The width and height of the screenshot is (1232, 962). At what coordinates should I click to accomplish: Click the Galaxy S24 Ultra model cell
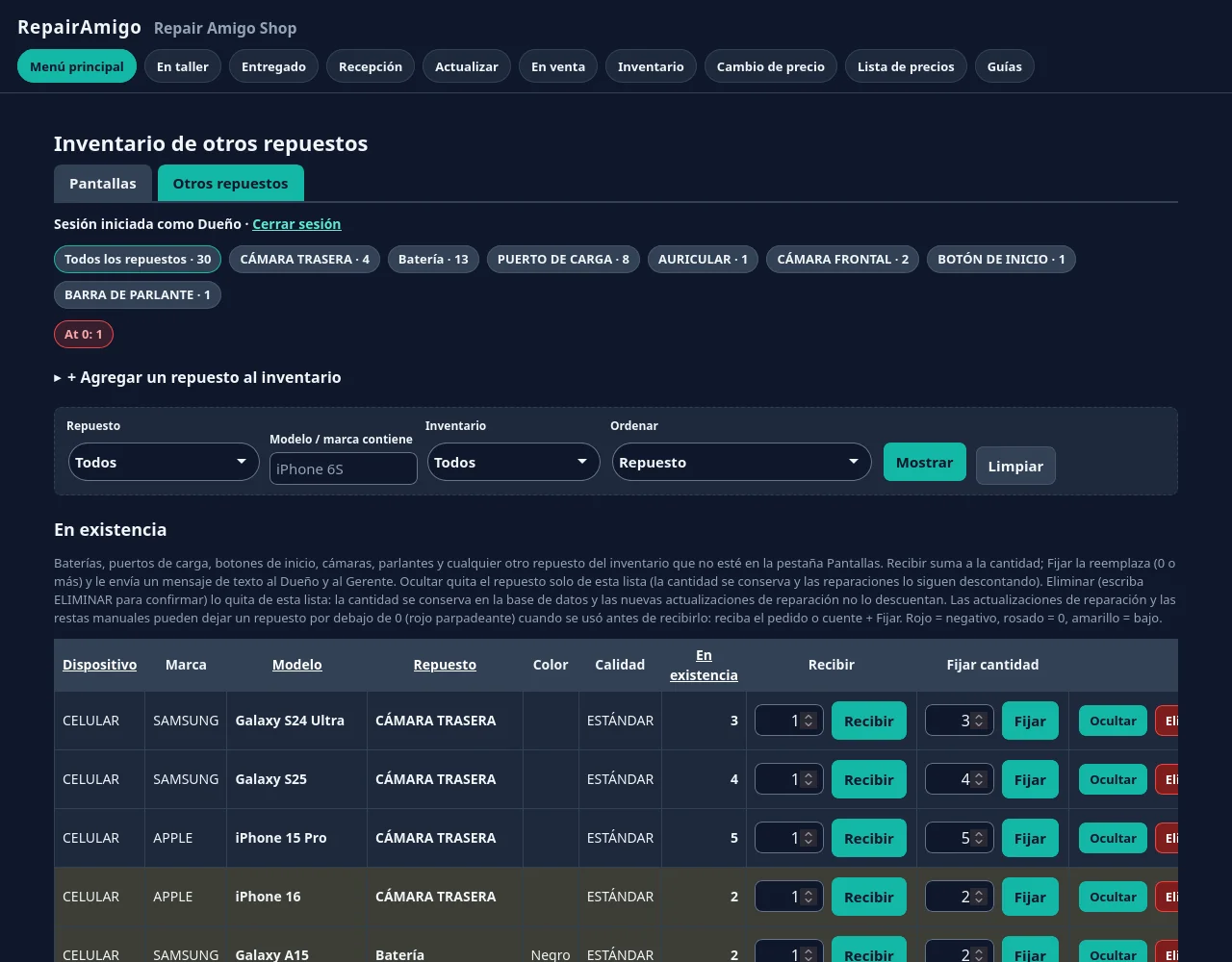pos(296,721)
